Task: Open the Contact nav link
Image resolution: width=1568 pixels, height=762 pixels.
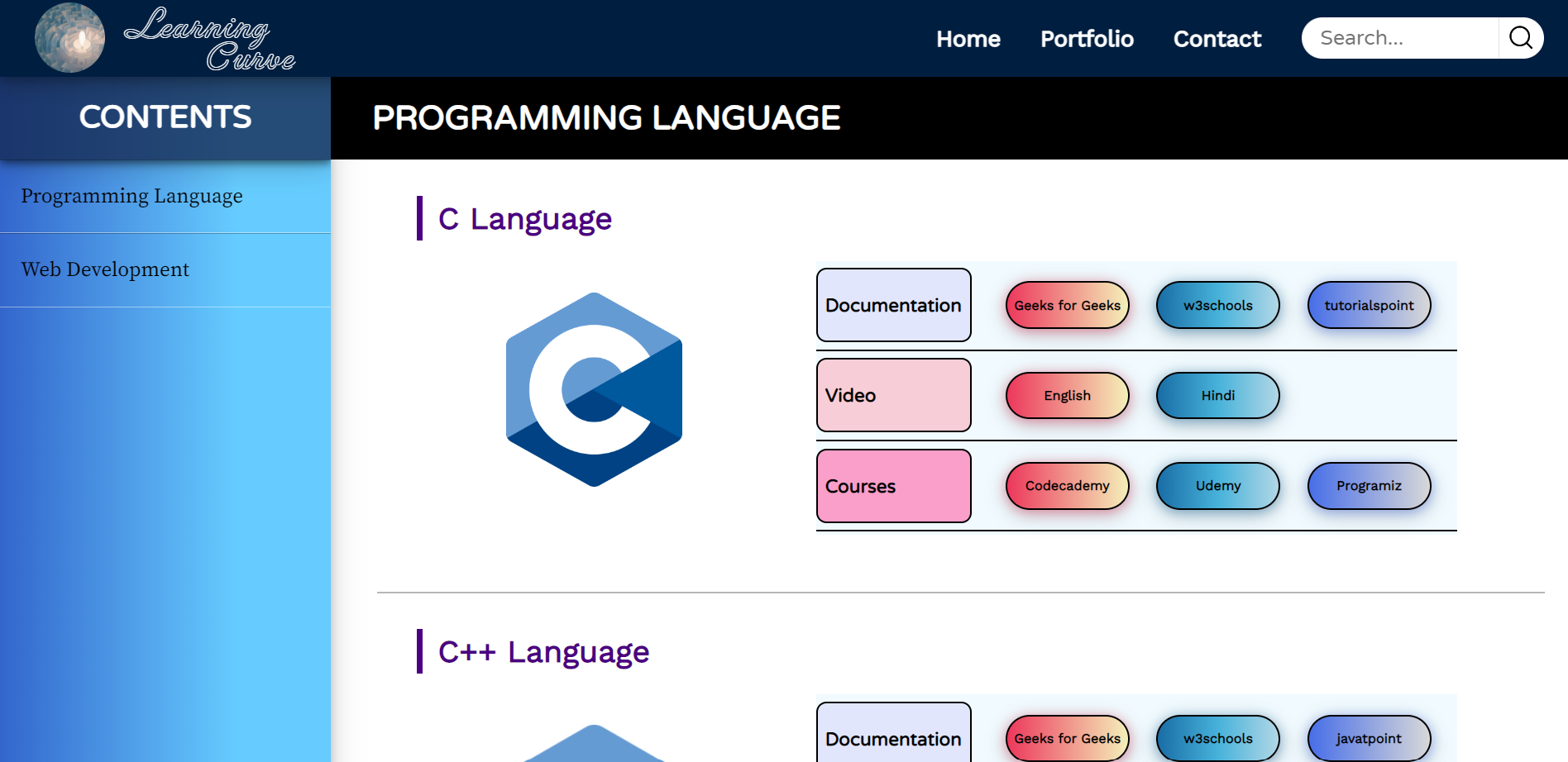Action: (1217, 39)
